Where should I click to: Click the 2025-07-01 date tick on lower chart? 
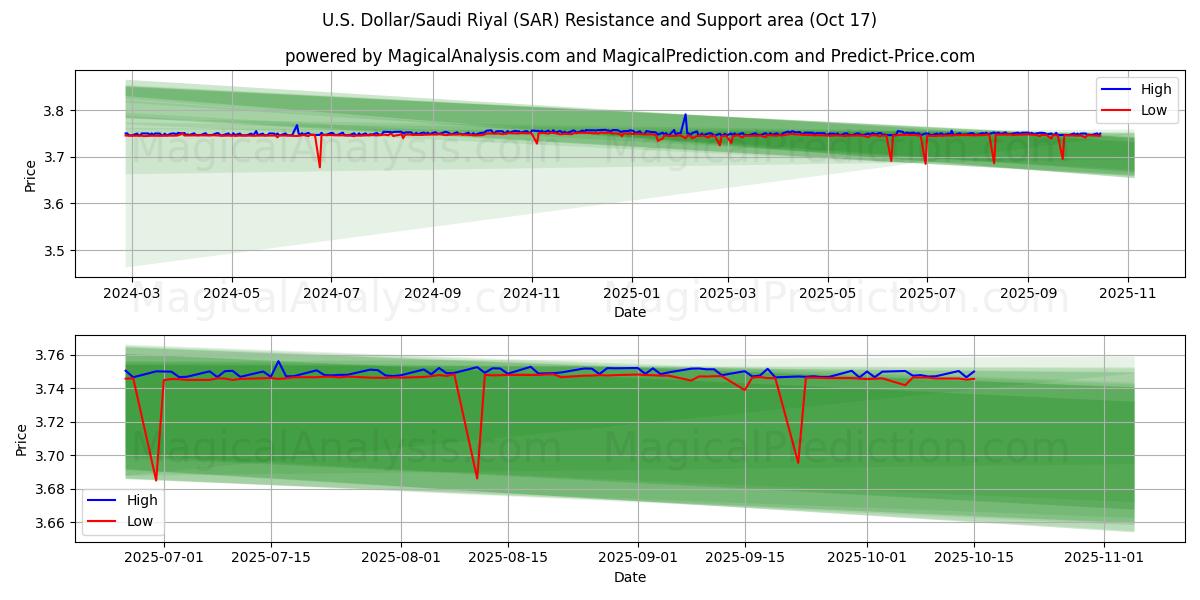[163, 558]
